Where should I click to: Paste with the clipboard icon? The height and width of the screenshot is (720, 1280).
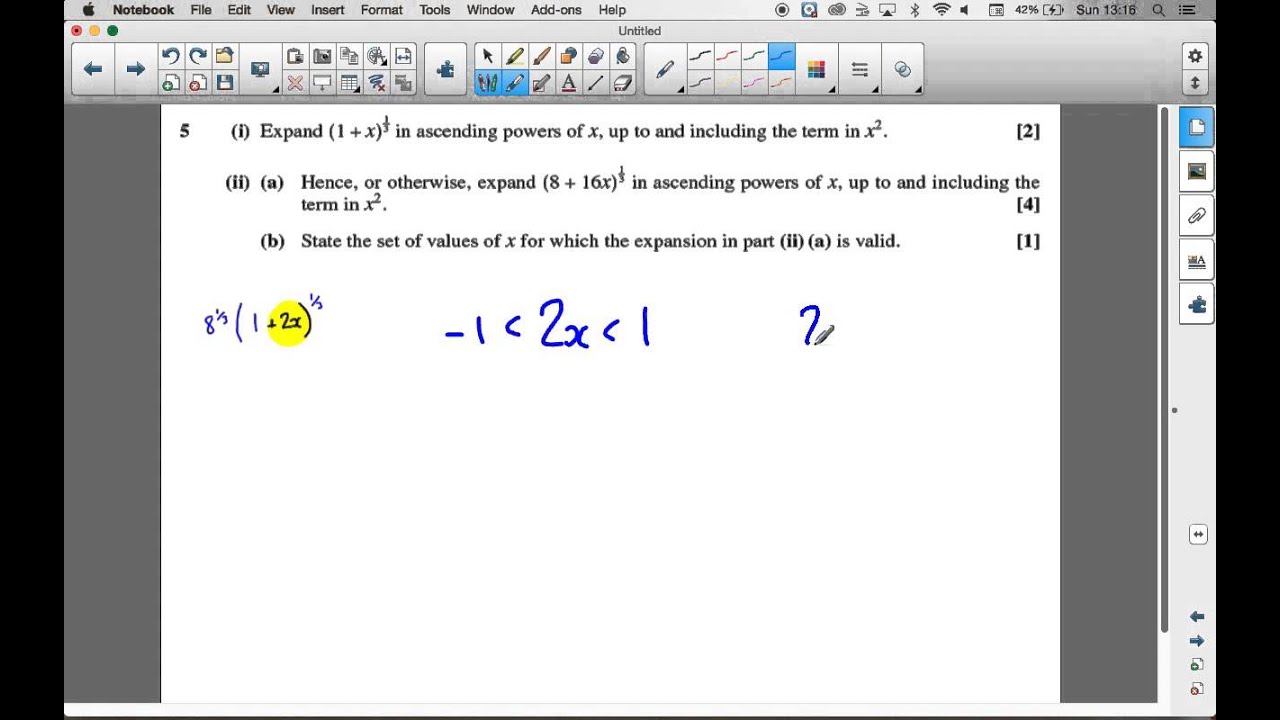pos(296,56)
